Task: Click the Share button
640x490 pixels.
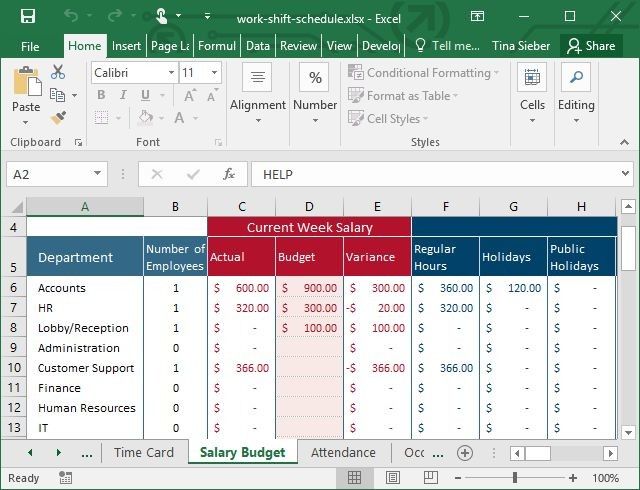Action: coord(590,46)
